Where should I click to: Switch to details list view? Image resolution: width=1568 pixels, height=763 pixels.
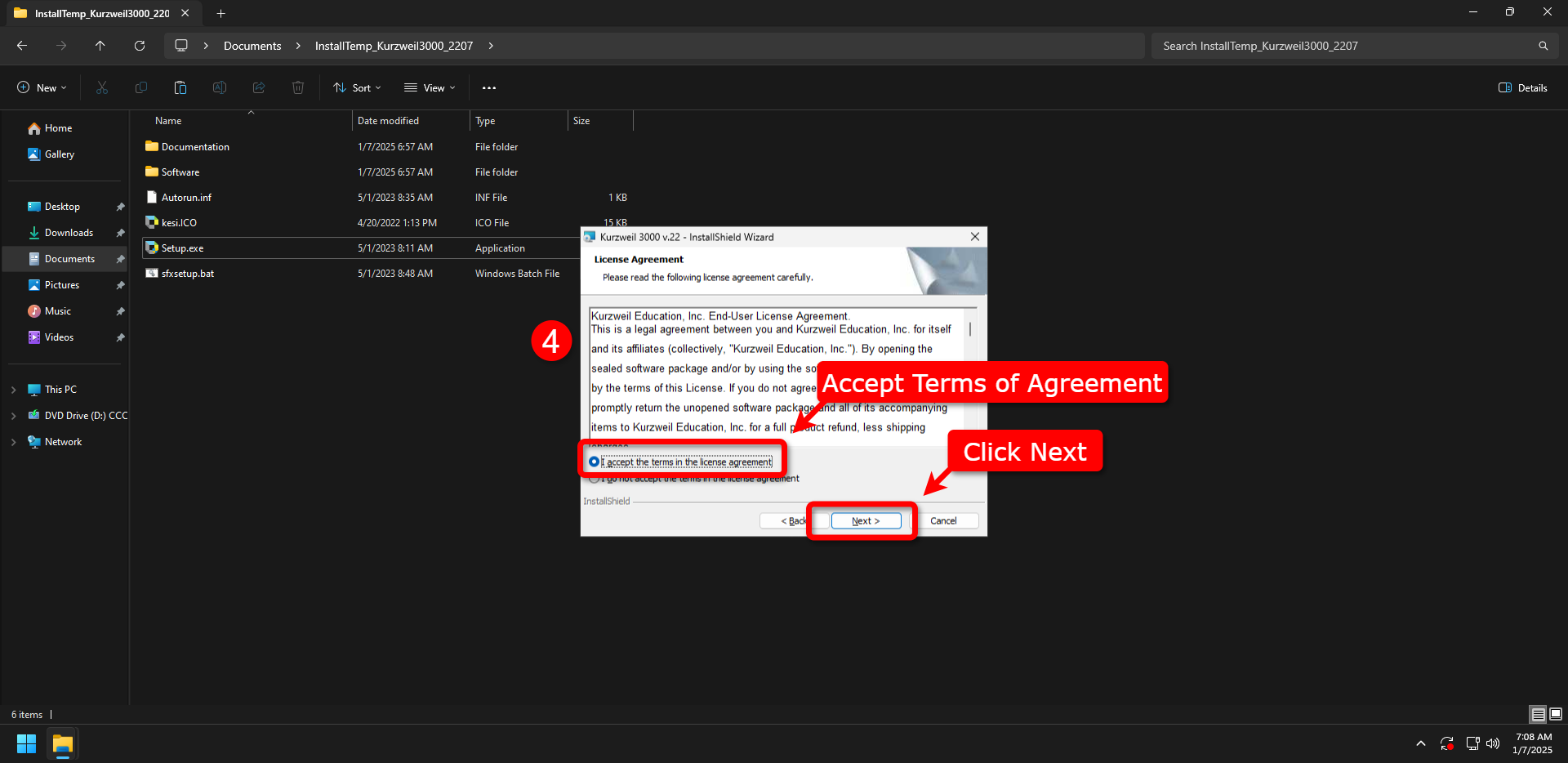[1538, 714]
